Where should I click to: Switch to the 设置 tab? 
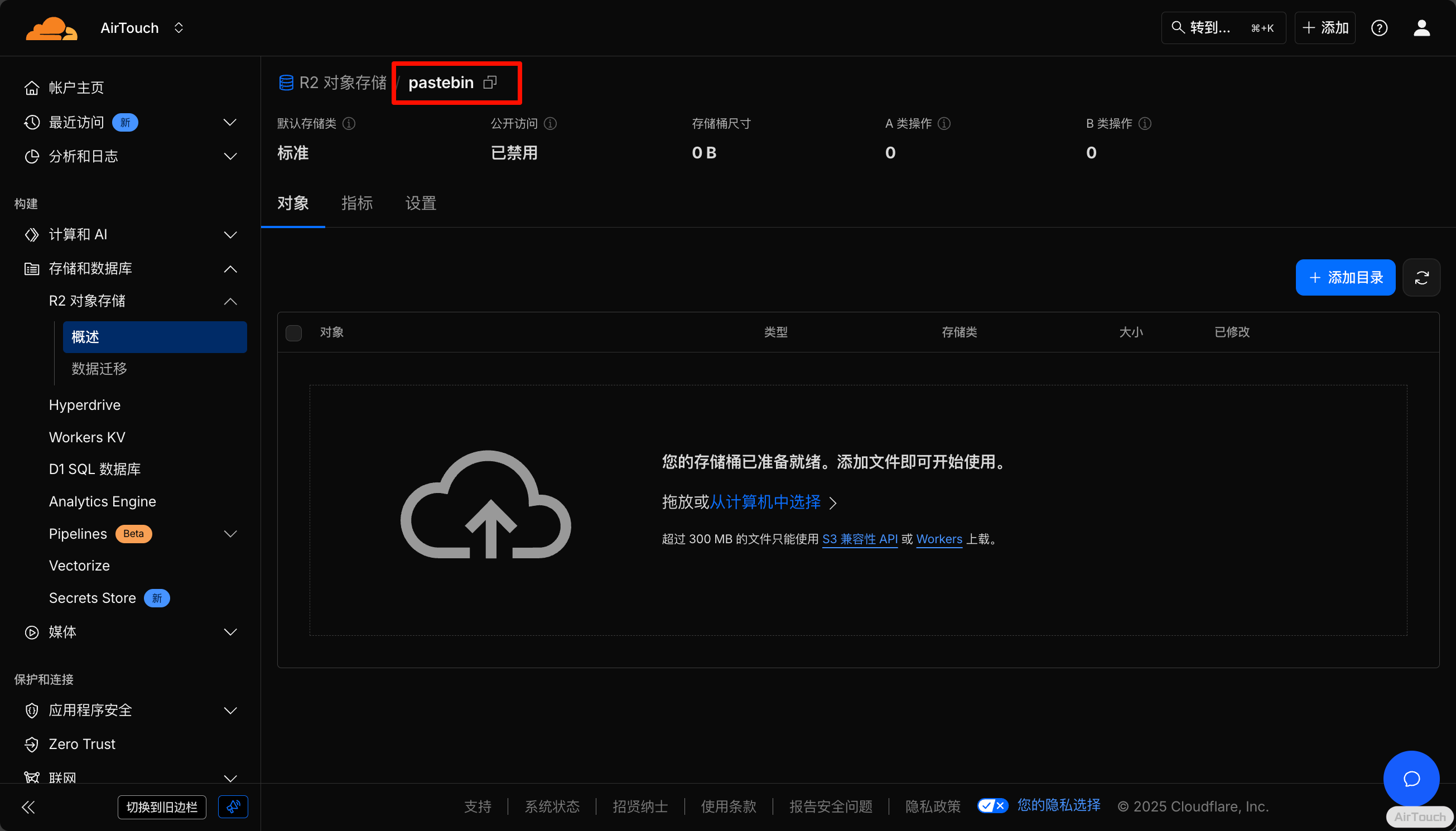click(x=421, y=203)
